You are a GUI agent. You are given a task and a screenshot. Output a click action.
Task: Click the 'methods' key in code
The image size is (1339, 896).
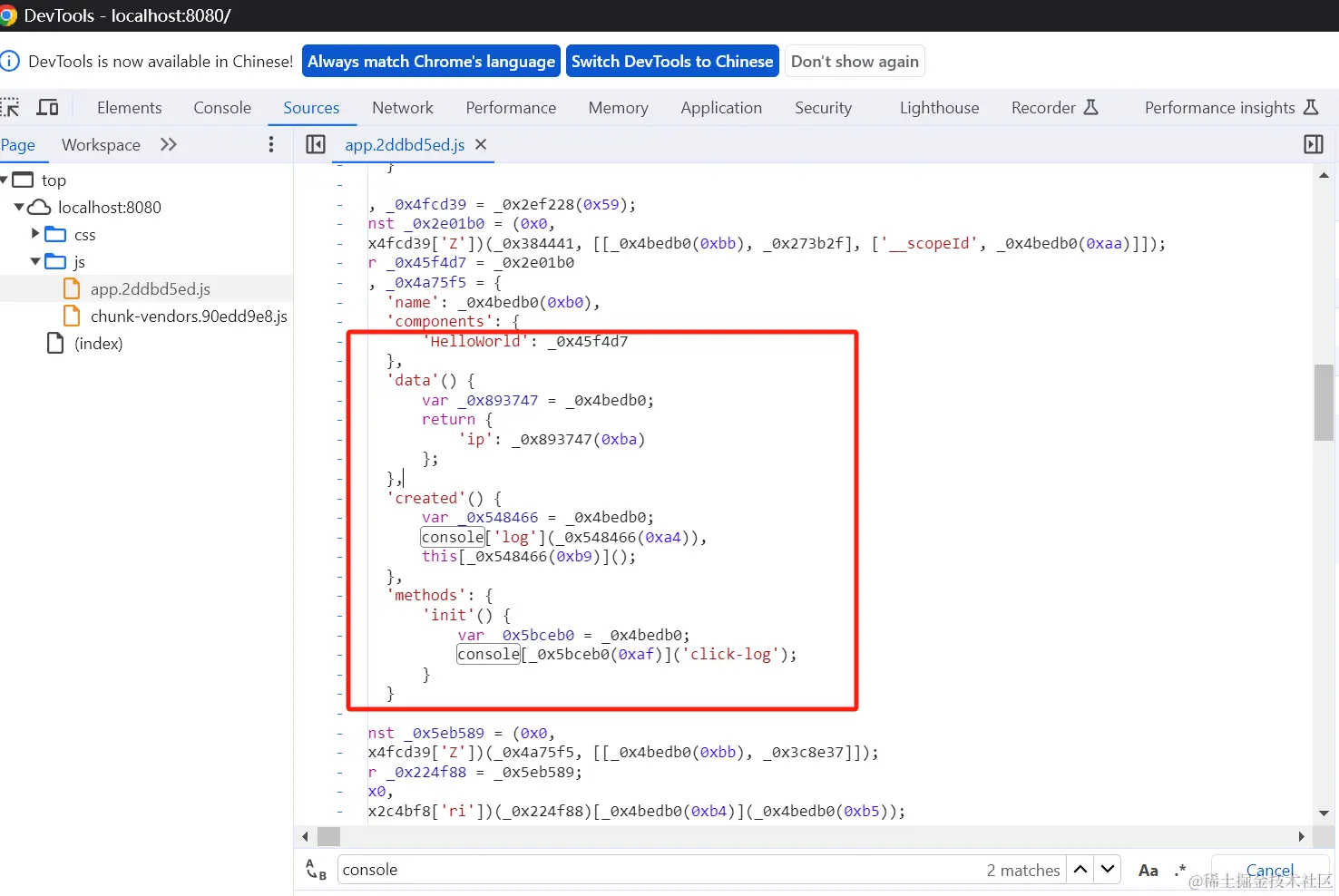pos(425,595)
